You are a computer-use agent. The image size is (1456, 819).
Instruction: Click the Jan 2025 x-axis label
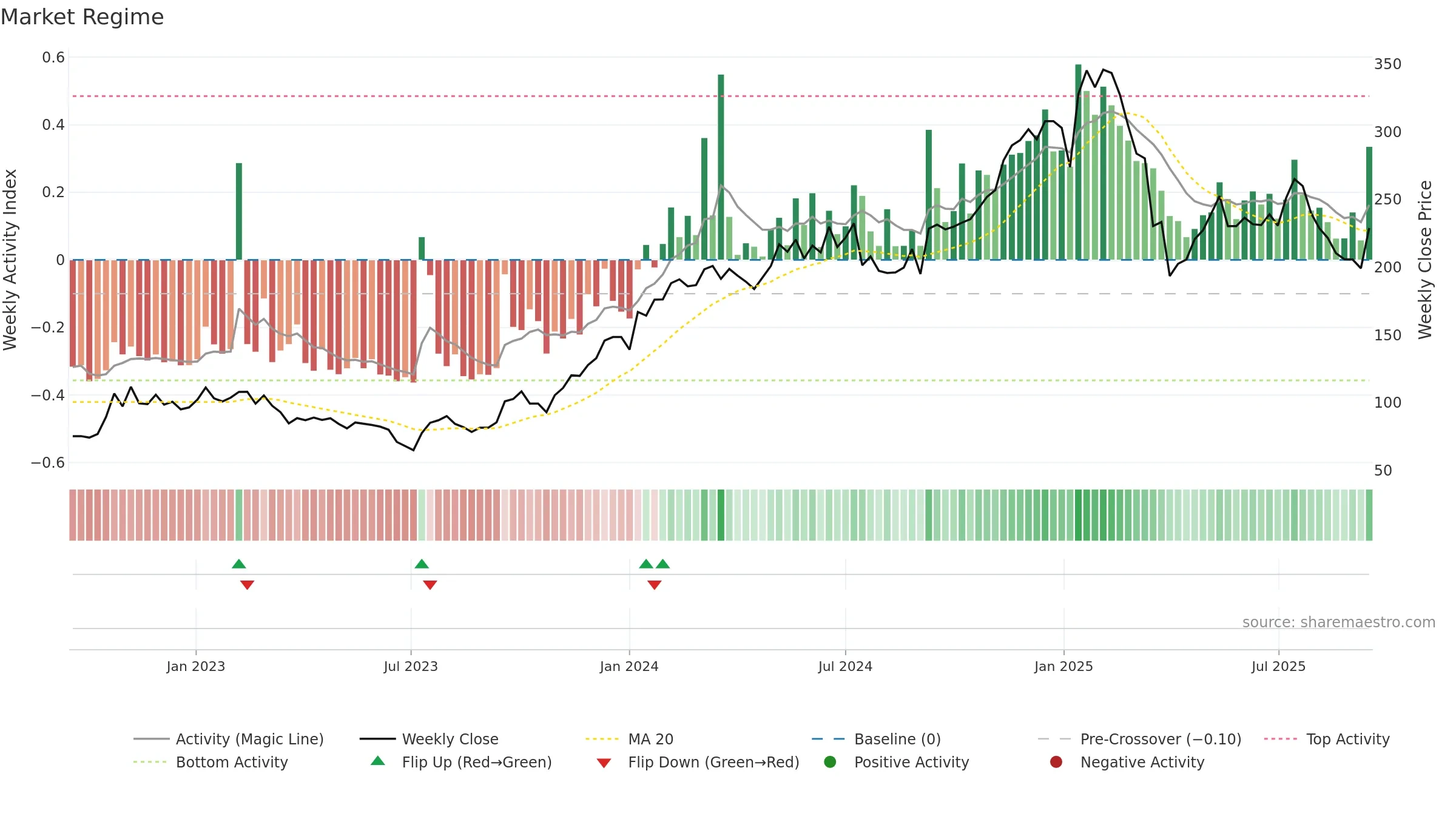[1063, 666]
